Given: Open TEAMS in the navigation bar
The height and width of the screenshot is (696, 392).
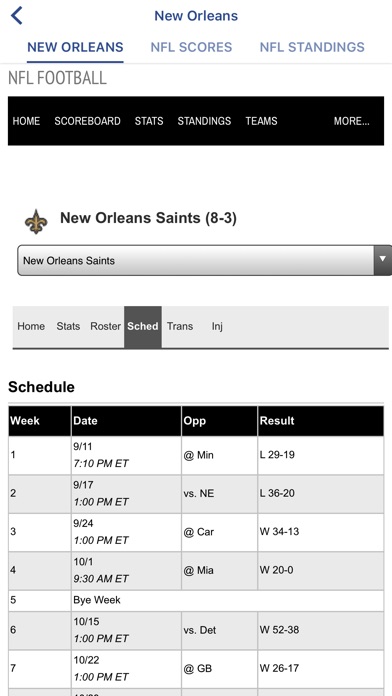Looking at the screenshot, I should click(x=261, y=121).
